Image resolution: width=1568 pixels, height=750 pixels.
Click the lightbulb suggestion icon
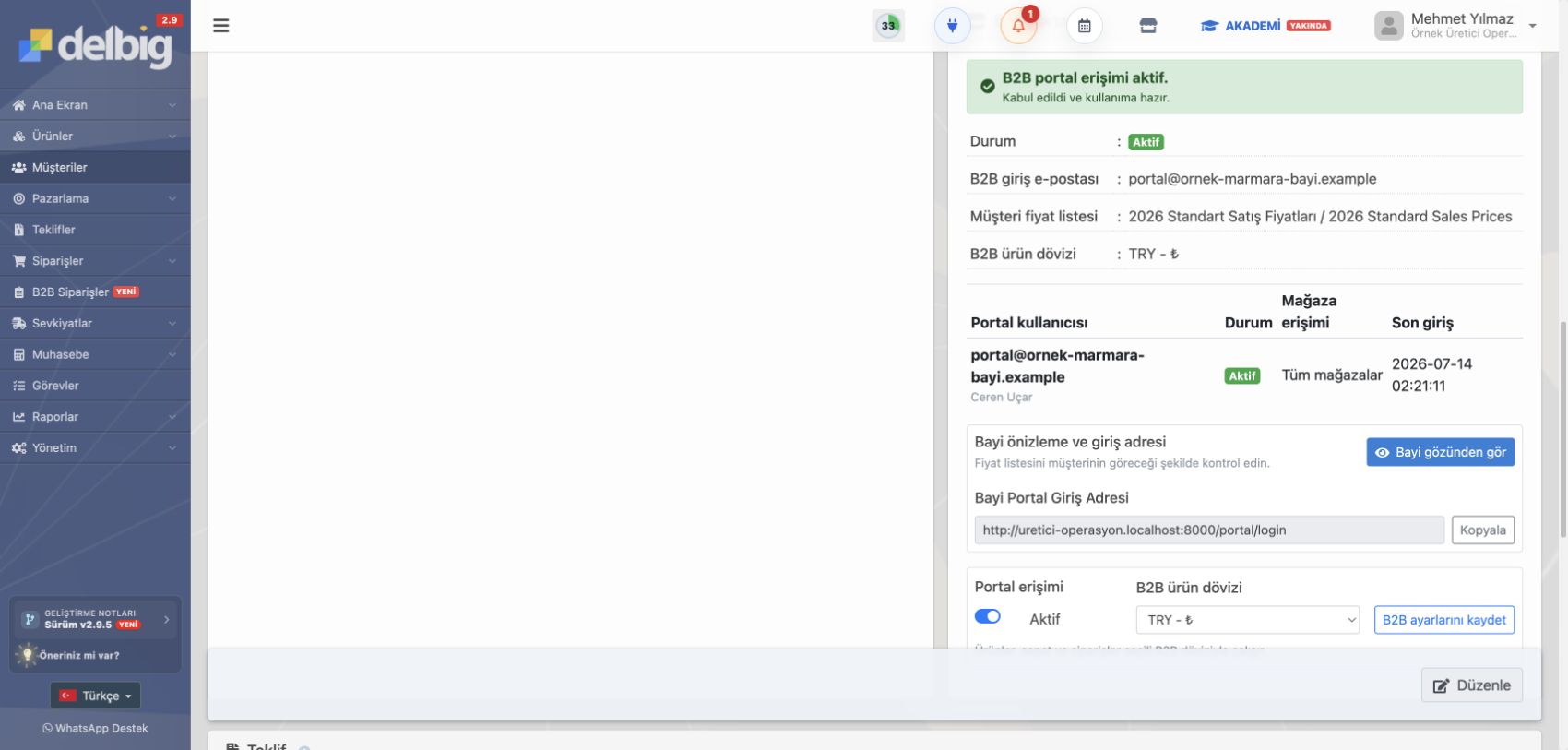27,655
